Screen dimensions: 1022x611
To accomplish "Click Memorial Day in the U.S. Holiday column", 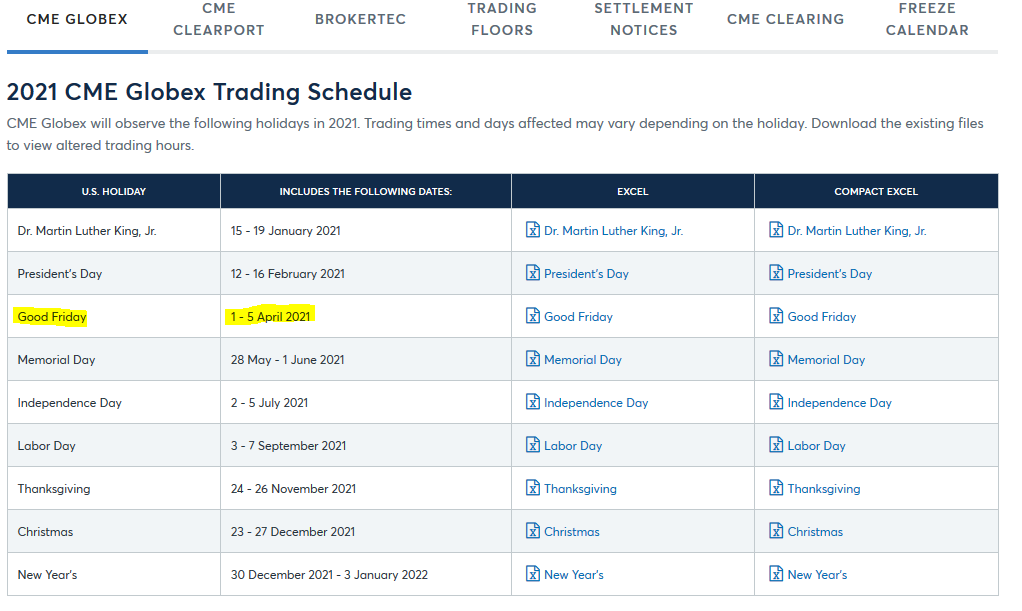I will click(56, 360).
